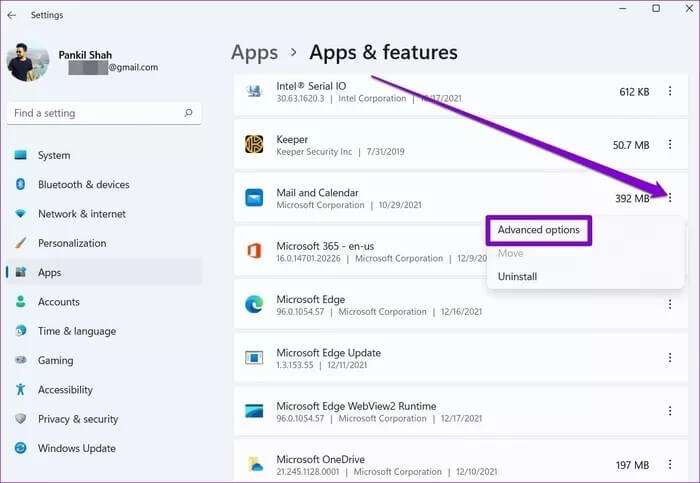
Task: Click Apps in the breadcrumb heading
Action: click(x=254, y=53)
